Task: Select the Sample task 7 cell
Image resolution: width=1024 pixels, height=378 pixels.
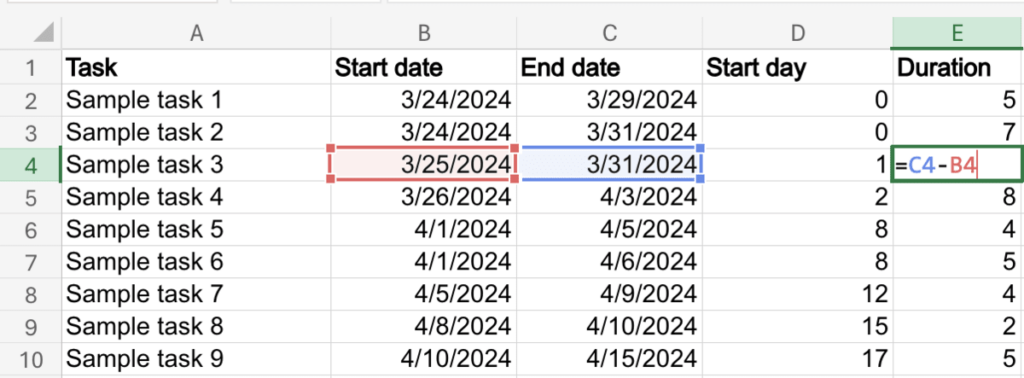Action: 197,294
